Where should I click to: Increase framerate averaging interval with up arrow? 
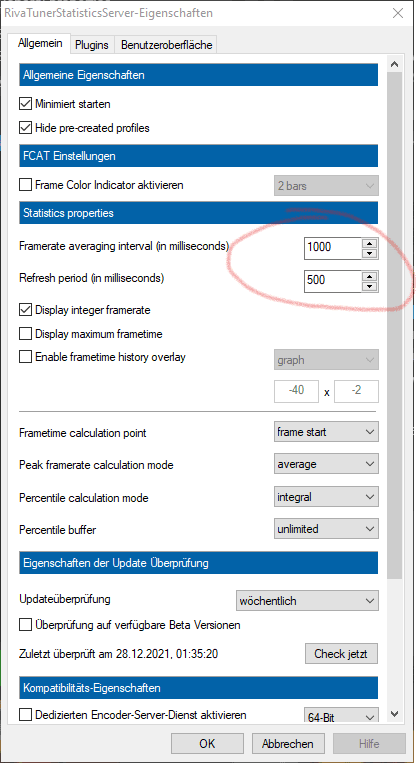370,242
